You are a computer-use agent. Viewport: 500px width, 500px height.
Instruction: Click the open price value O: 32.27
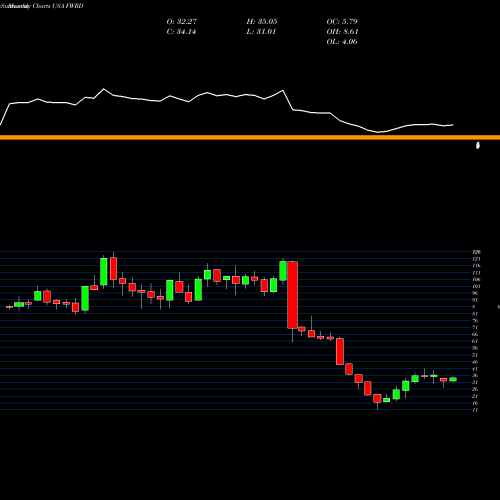coord(182,22)
